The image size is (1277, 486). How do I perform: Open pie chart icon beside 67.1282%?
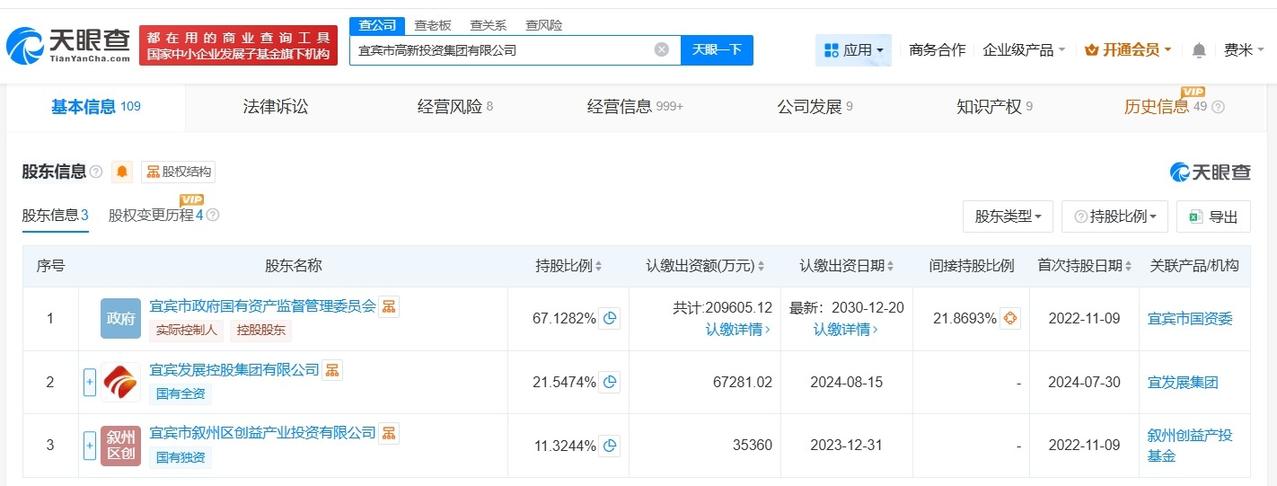[610, 319]
